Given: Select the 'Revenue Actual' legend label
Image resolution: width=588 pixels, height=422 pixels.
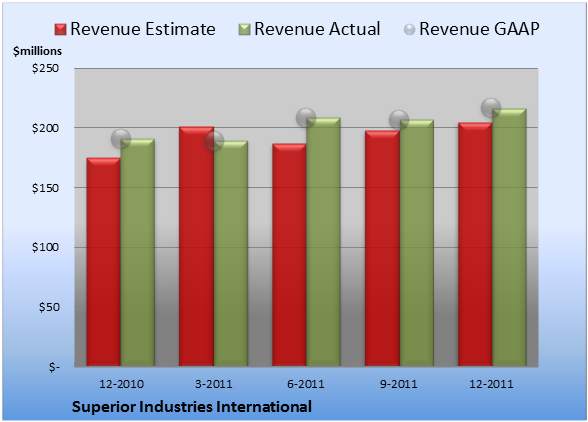Looking at the screenshot, I should 317,29.
